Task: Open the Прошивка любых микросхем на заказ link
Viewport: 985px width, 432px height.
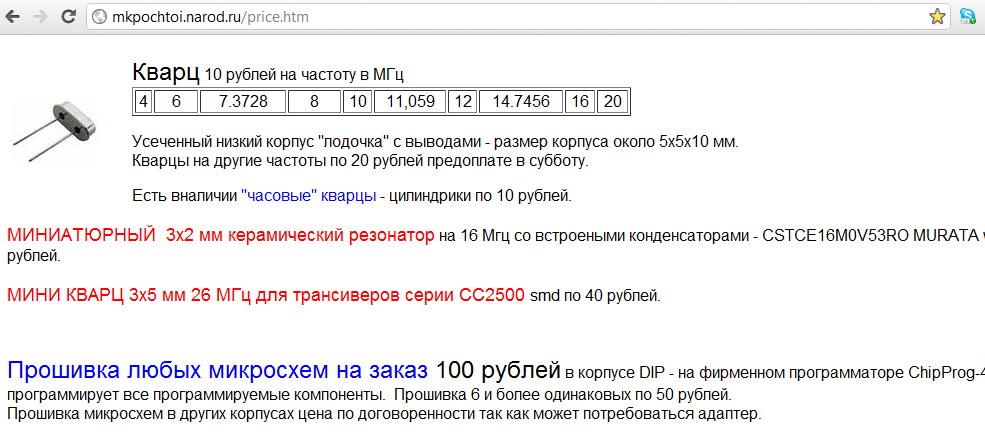Action: pyautogui.click(x=218, y=371)
